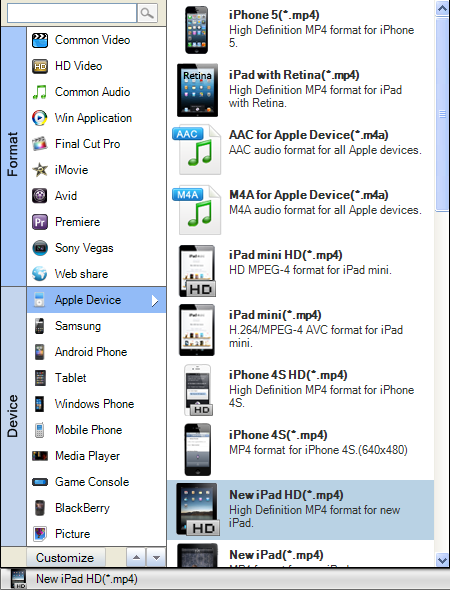The width and height of the screenshot is (450, 590).
Task: Expand the Apple Device submenu arrow
Action: click(155, 300)
